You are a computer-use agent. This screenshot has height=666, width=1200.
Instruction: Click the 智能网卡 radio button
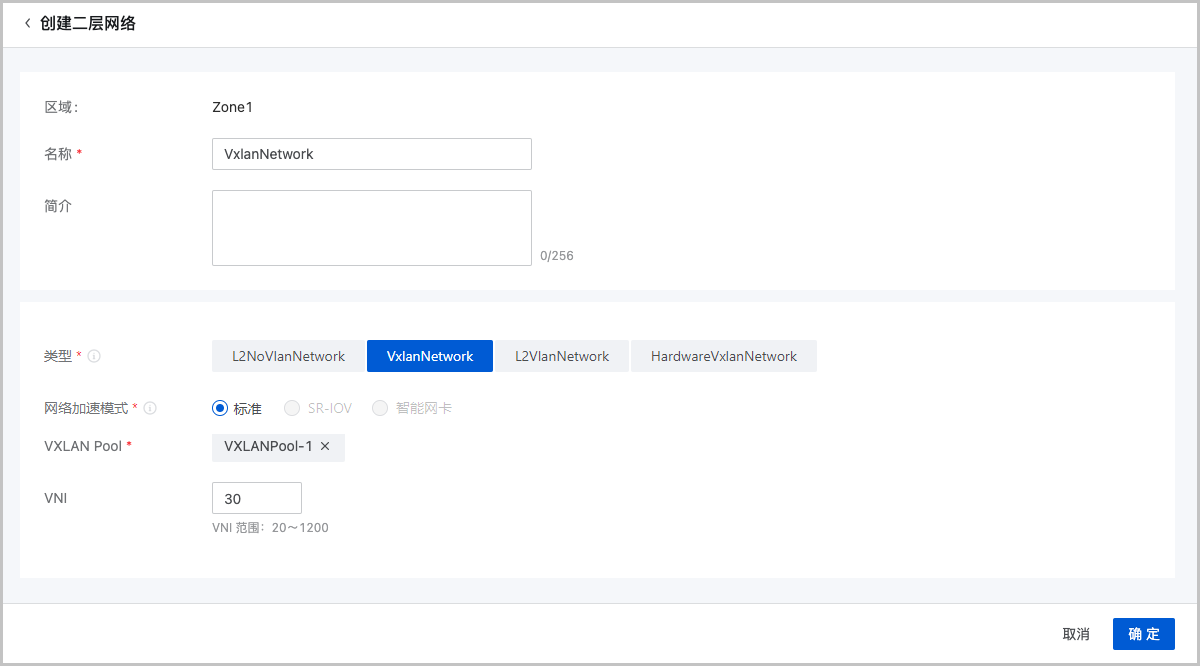point(380,407)
